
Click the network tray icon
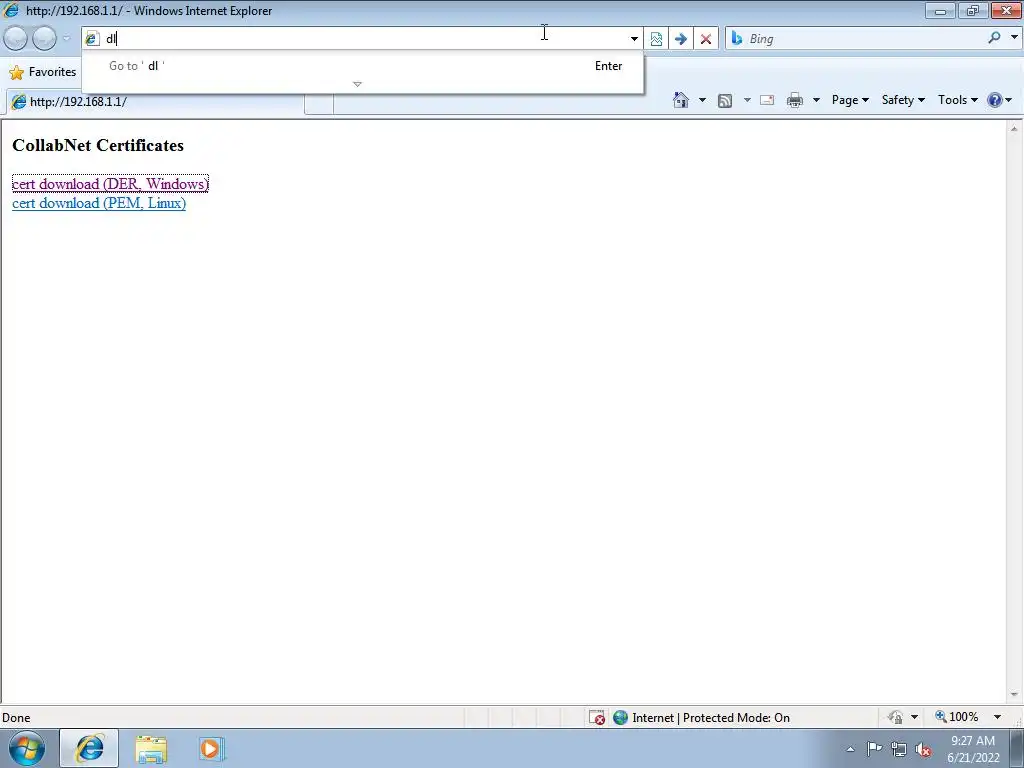coord(899,750)
